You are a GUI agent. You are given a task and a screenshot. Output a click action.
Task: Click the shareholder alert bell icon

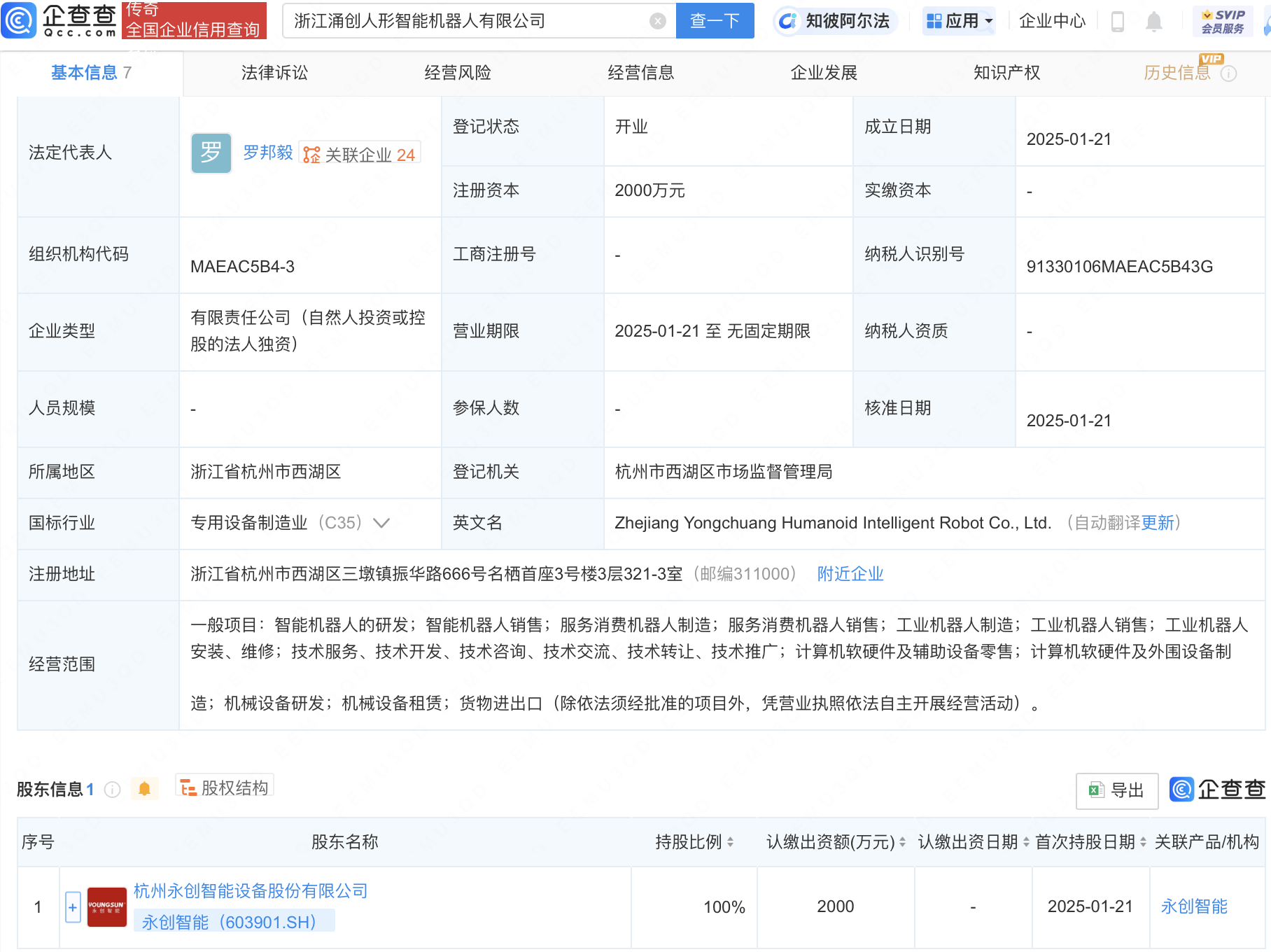pyautogui.click(x=144, y=789)
